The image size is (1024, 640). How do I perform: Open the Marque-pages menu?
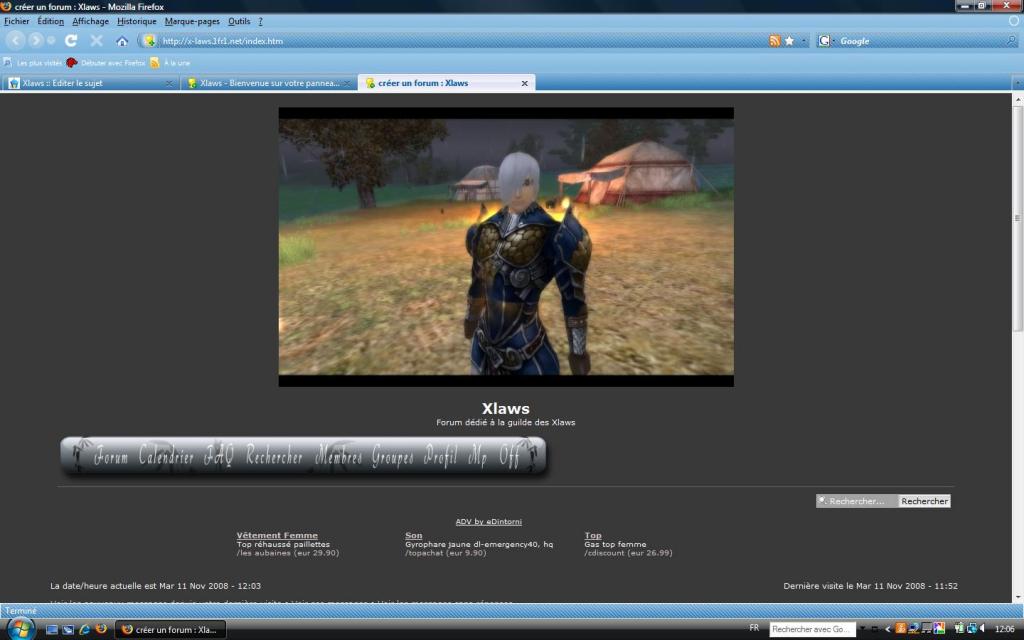tap(192, 22)
